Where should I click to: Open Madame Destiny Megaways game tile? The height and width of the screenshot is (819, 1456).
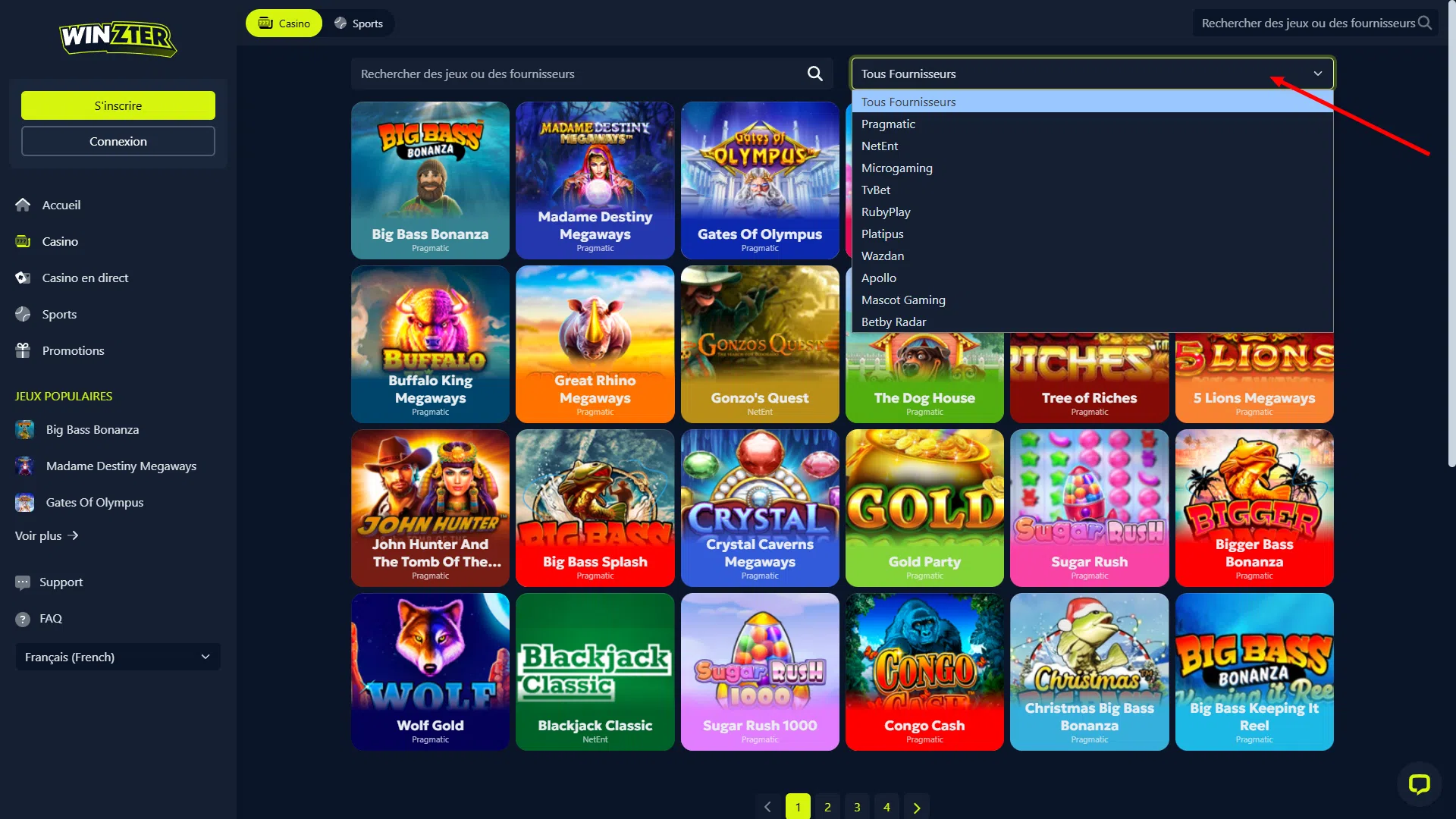tap(595, 180)
